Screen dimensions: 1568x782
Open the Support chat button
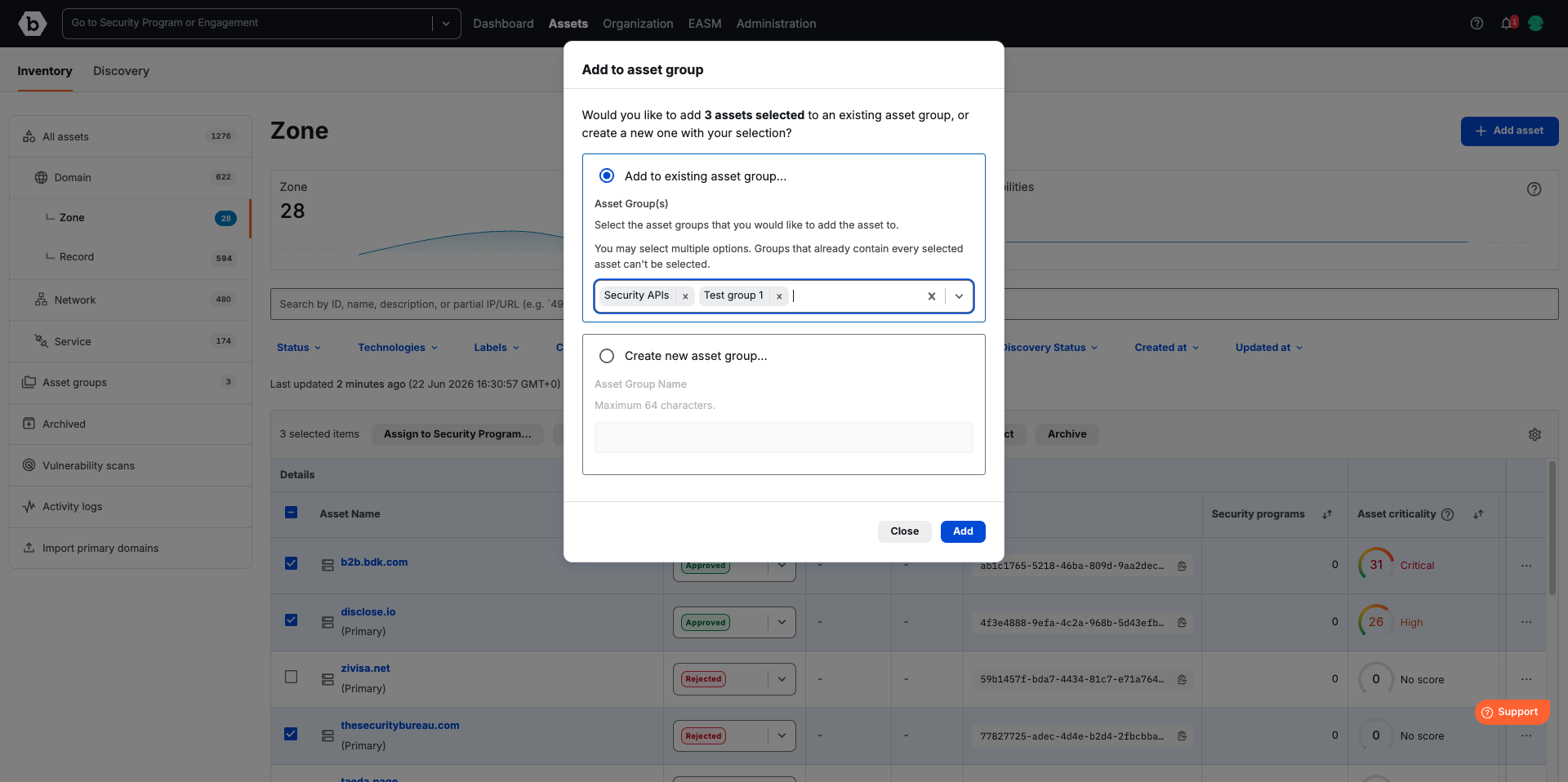pos(1512,712)
